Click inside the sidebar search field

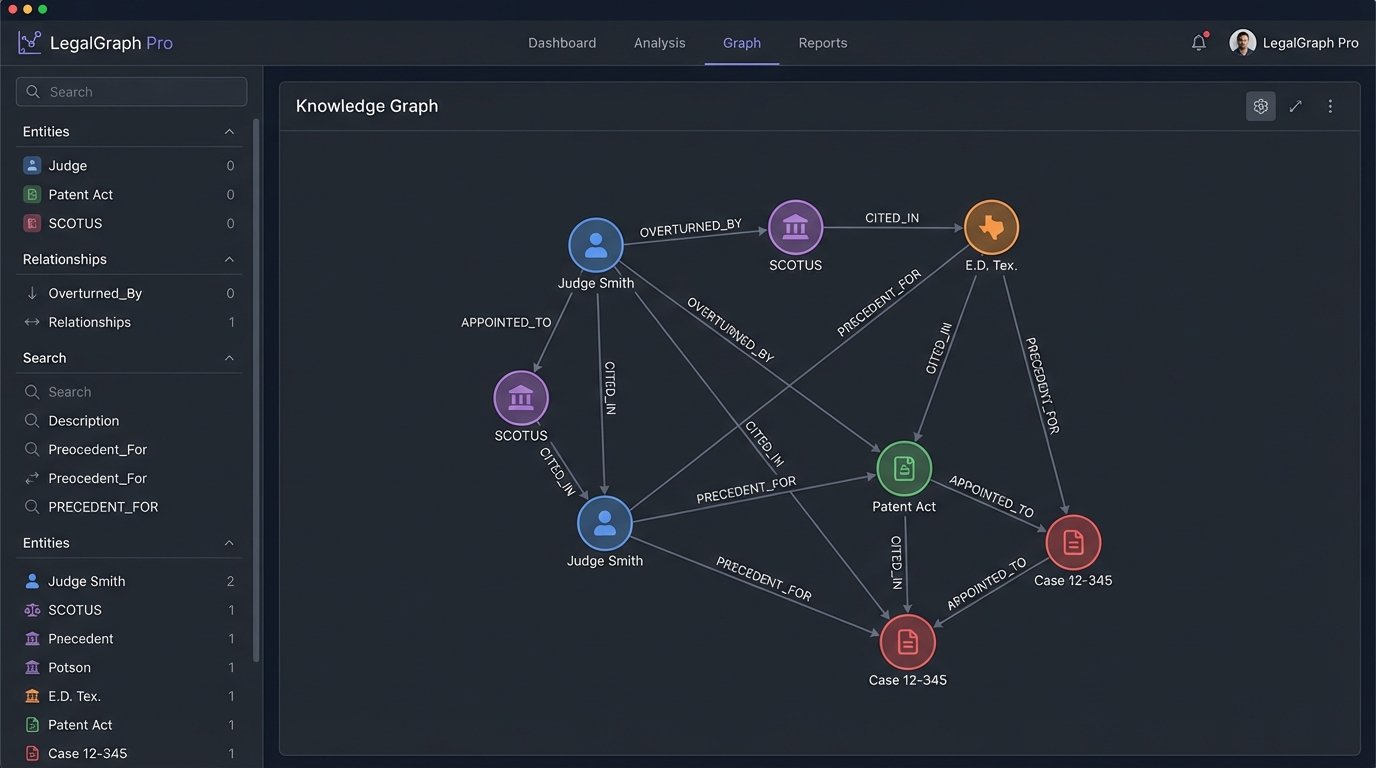pyautogui.click(x=130, y=91)
